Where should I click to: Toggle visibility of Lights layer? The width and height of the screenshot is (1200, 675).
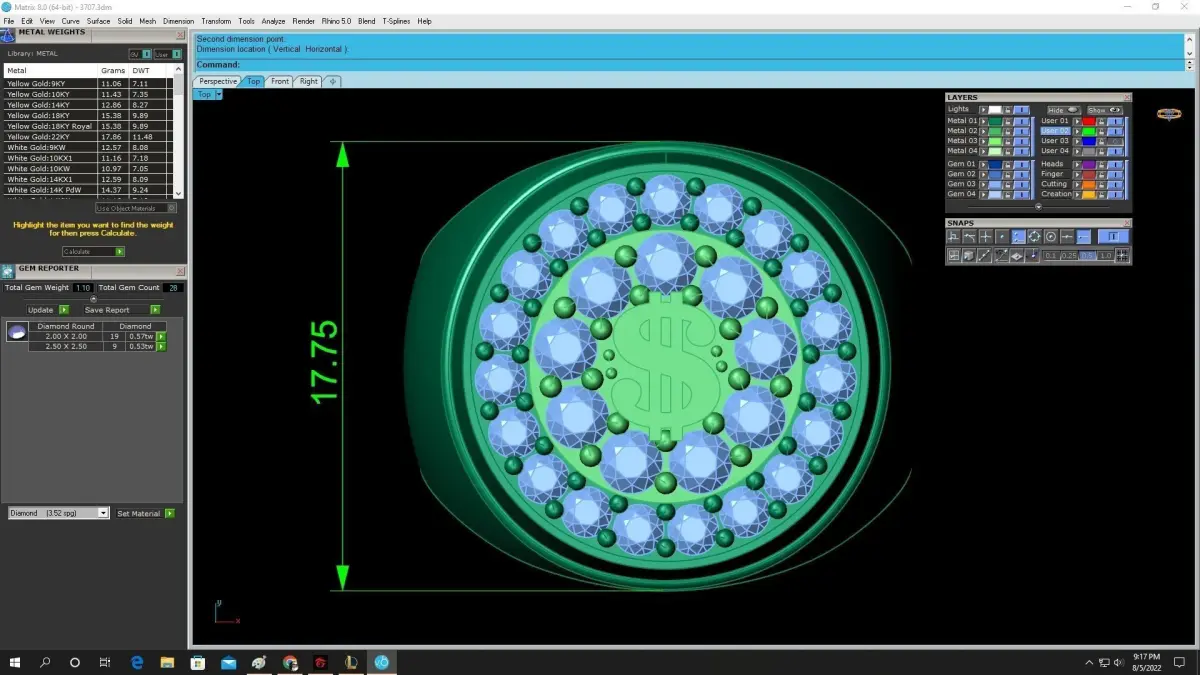(x=1021, y=110)
